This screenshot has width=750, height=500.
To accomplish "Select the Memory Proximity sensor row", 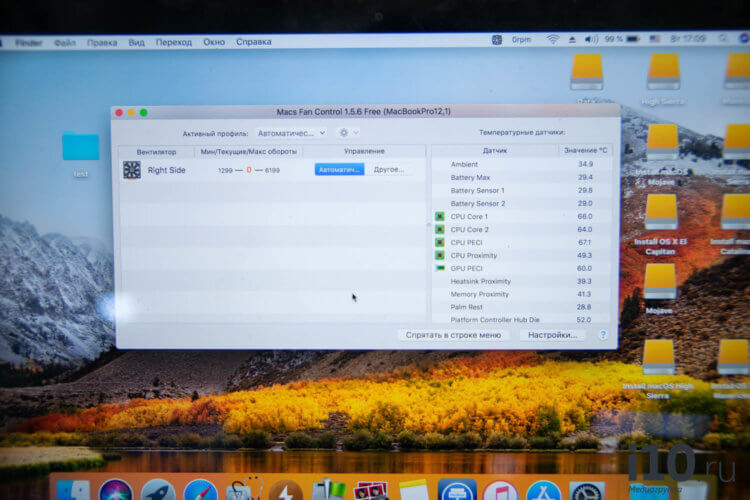I will [521, 294].
